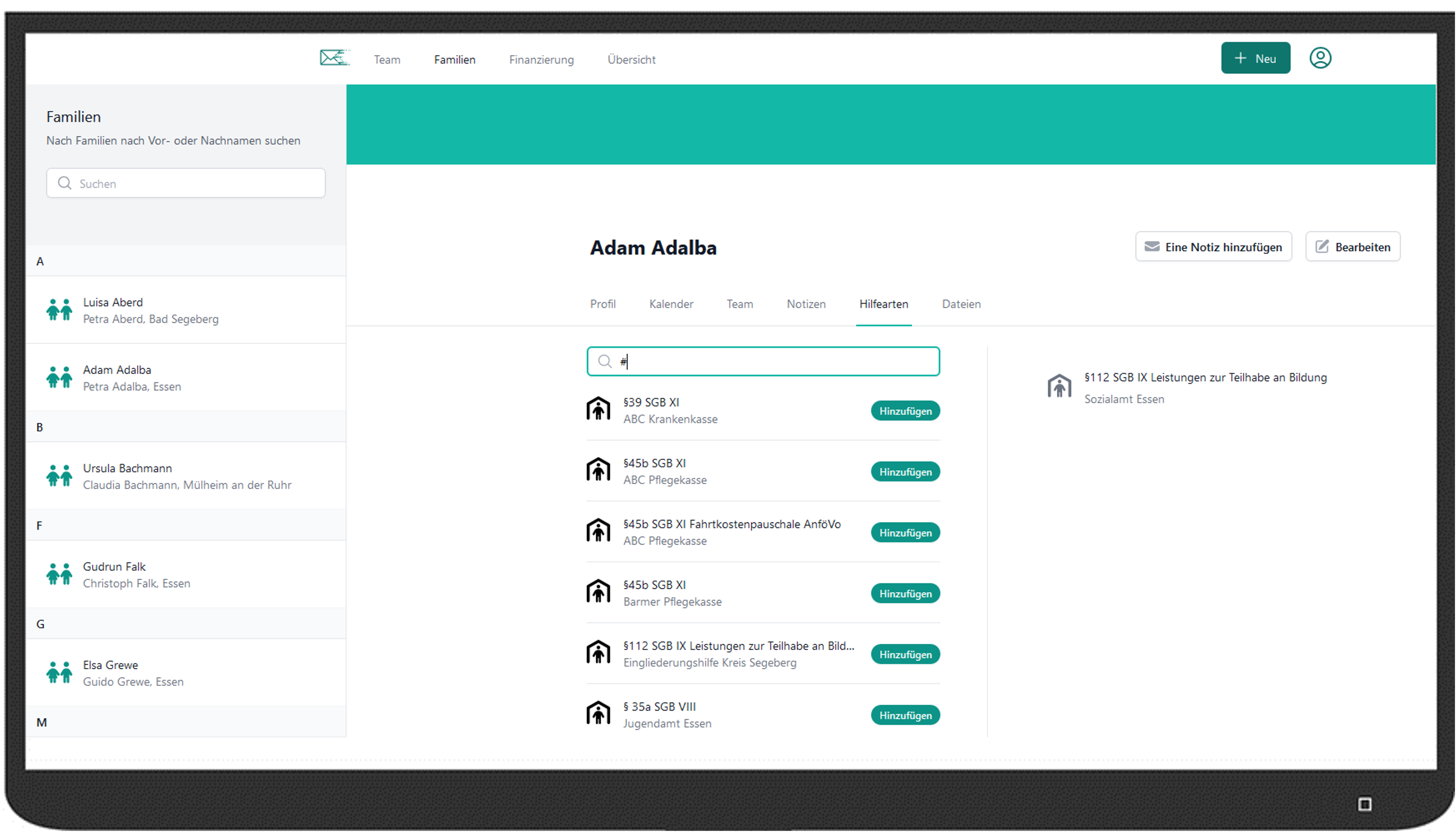
Task: Open the Übersicht navigation menu
Action: [631, 60]
